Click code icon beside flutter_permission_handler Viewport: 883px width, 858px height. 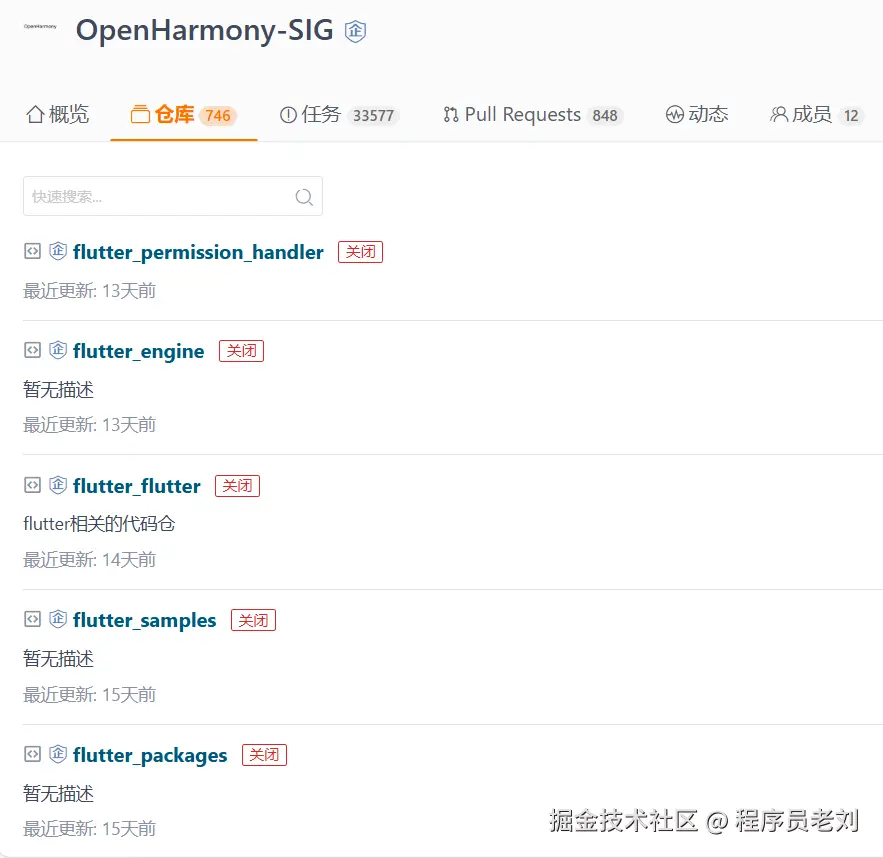tap(32, 251)
